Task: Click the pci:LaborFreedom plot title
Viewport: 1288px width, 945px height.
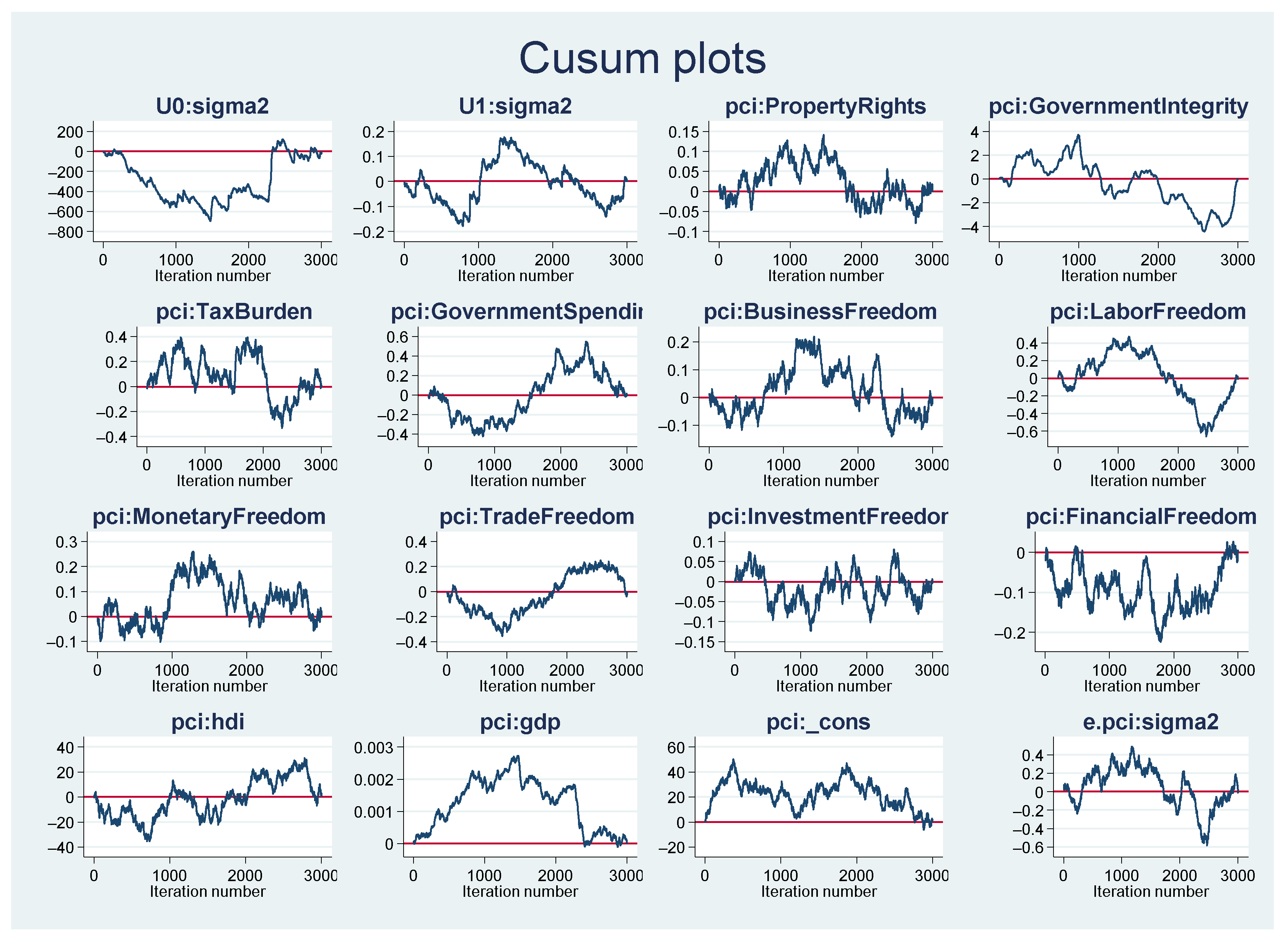Action: pos(1147,312)
